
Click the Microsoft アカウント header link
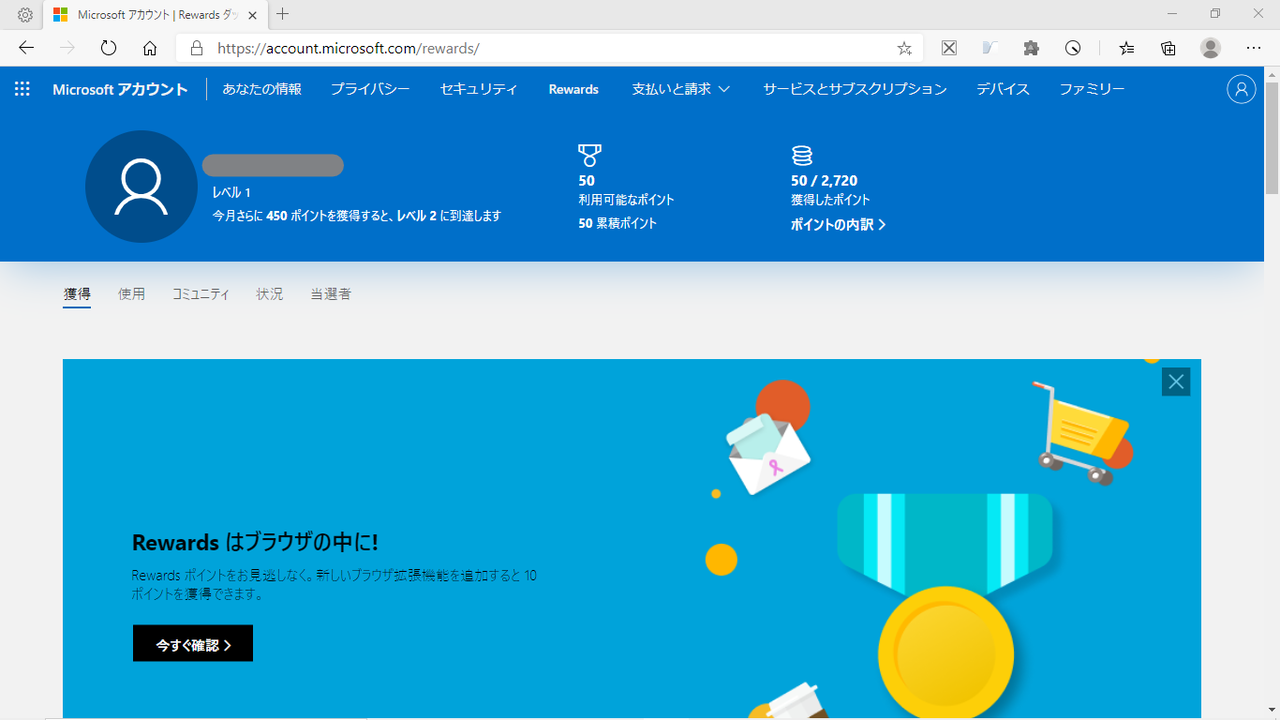pyautogui.click(x=120, y=89)
